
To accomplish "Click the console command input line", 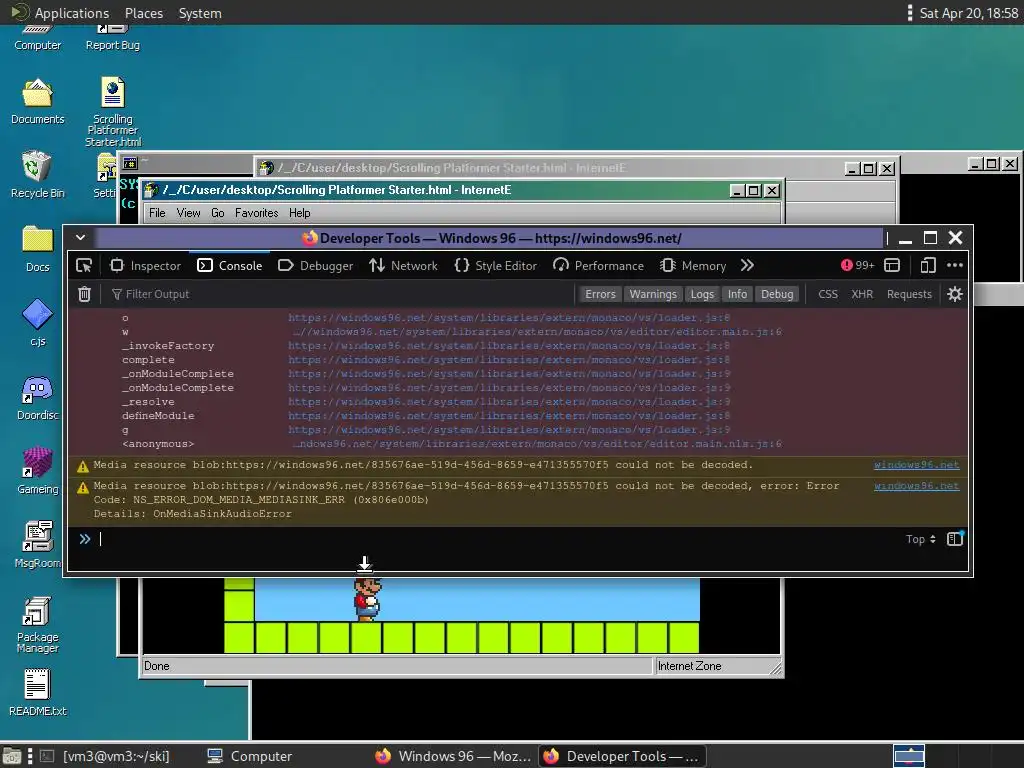I will (496, 539).
